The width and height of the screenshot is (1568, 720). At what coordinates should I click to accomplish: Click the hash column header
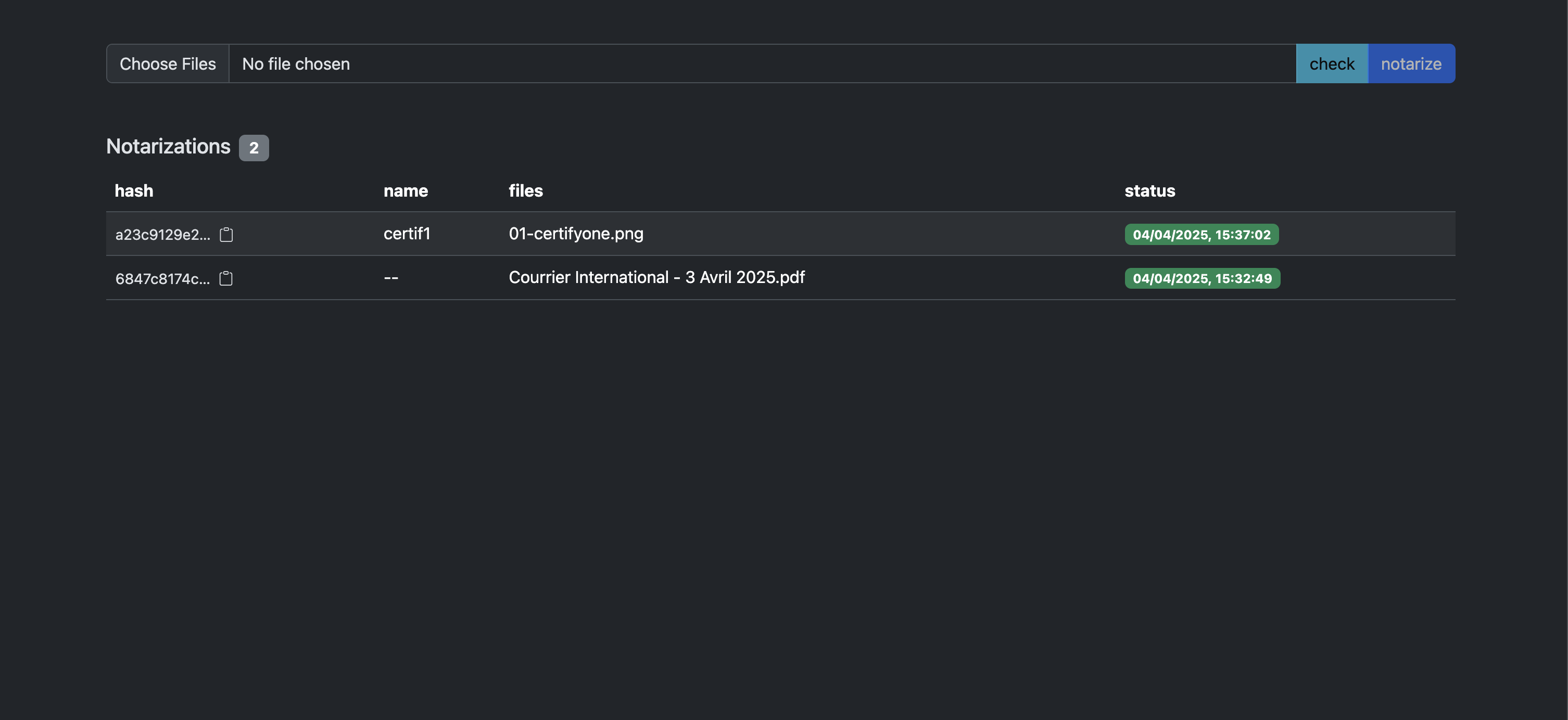[134, 191]
